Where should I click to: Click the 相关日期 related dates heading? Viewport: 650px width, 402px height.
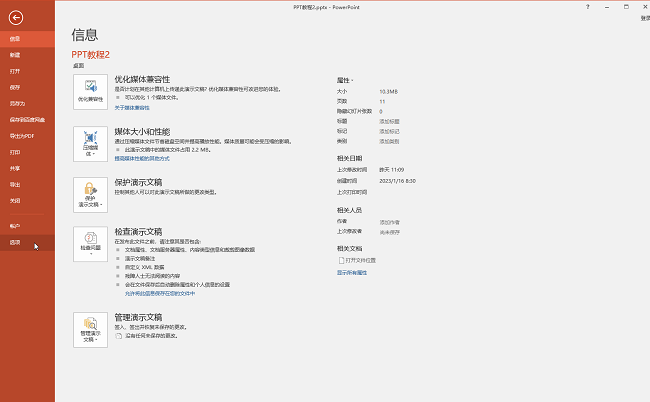tap(349, 158)
